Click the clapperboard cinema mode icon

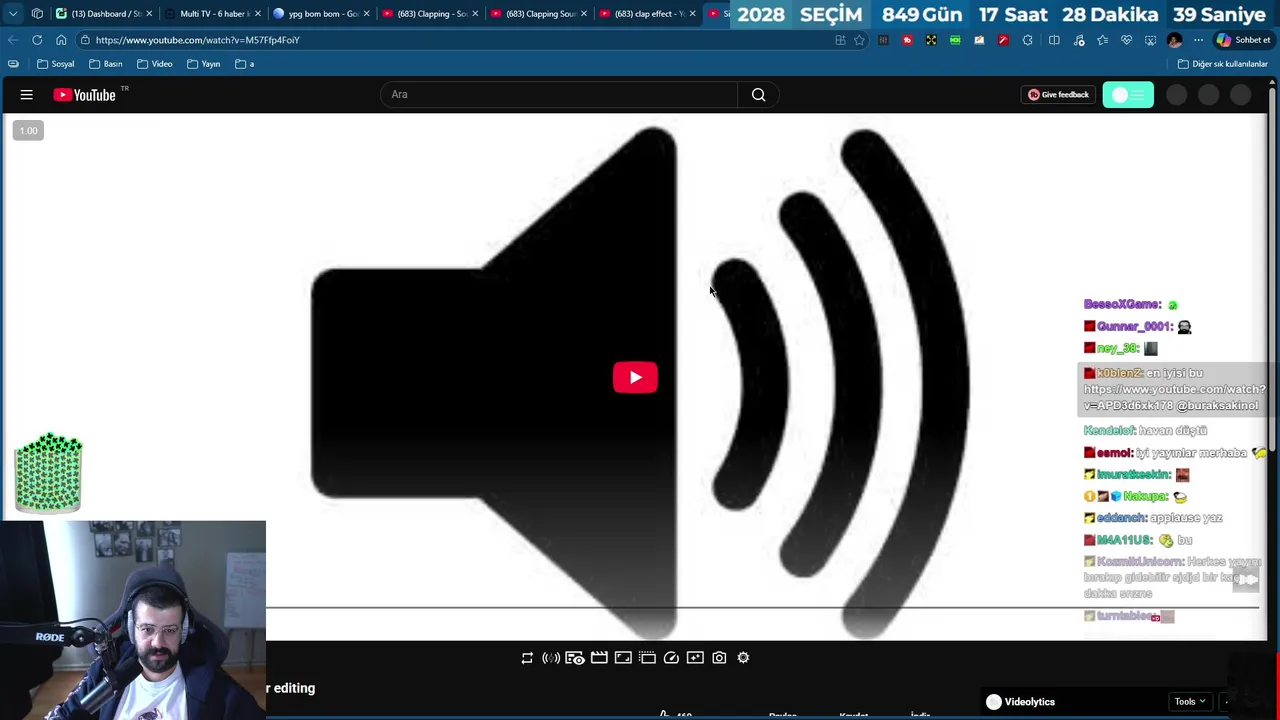(599, 658)
